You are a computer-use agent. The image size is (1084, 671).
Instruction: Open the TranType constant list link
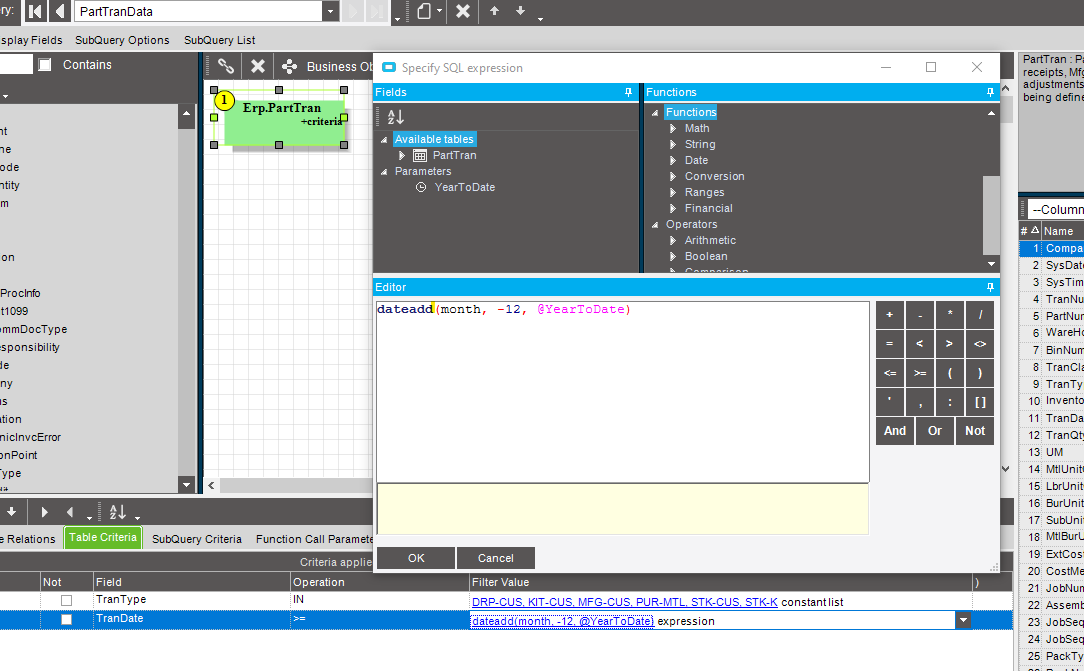624,602
